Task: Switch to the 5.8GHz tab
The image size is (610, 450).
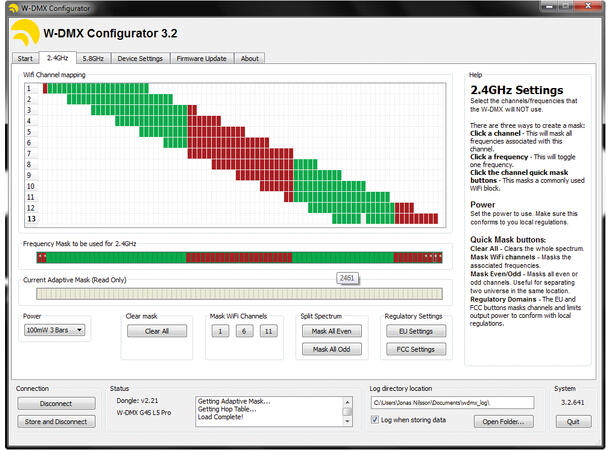Action: pyautogui.click(x=93, y=58)
